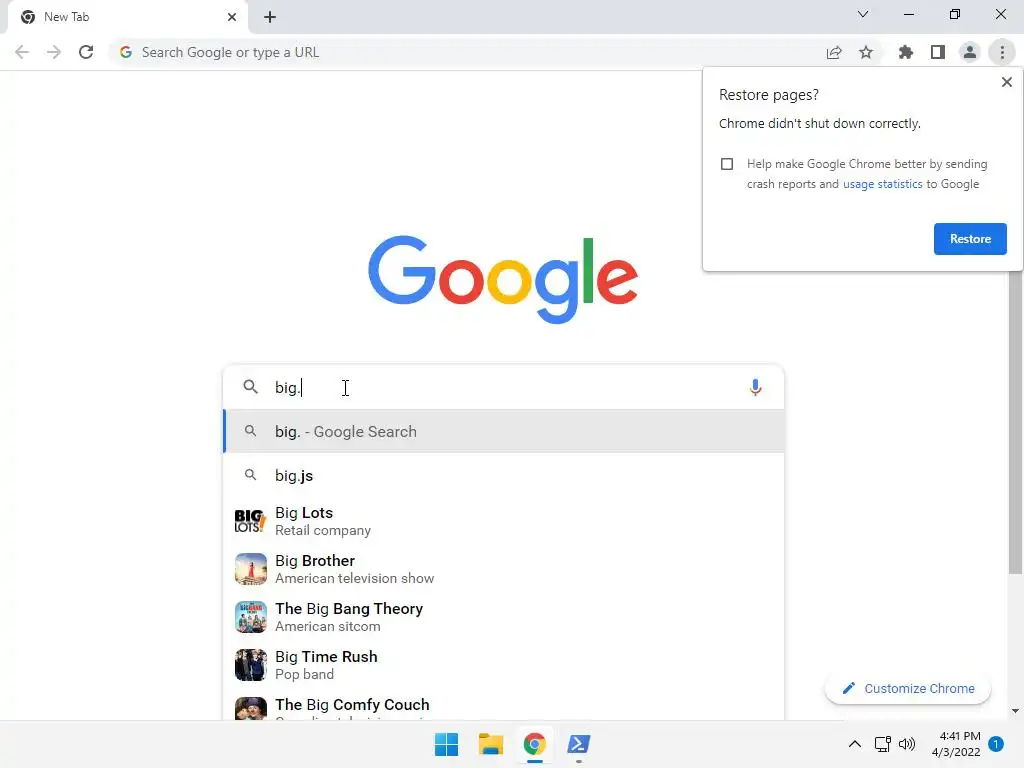The image size is (1024, 768).
Task: Click The Big Bang Theory thumbnail
Action: point(250,617)
